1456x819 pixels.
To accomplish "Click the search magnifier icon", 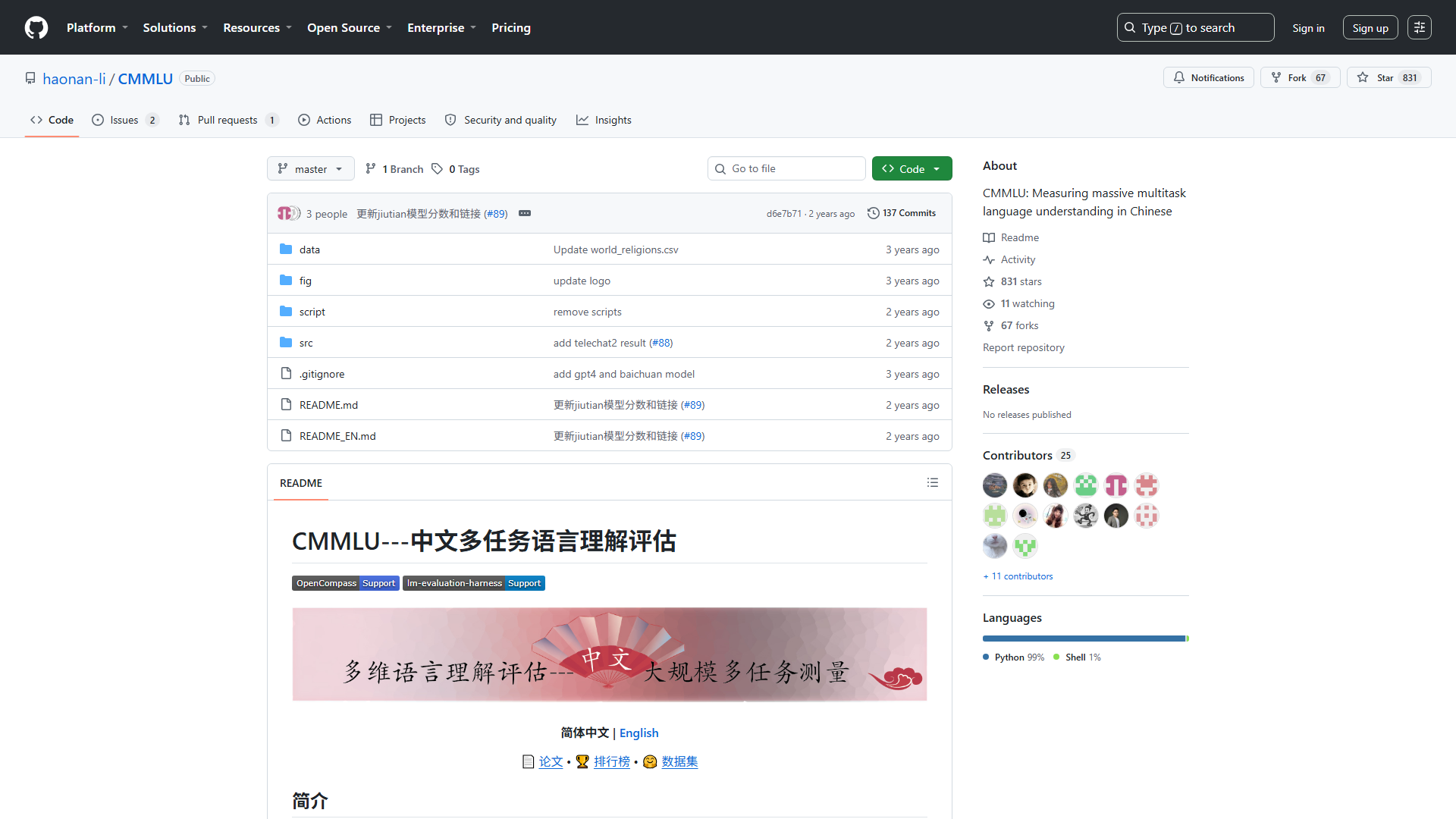I will click(1130, 27).
